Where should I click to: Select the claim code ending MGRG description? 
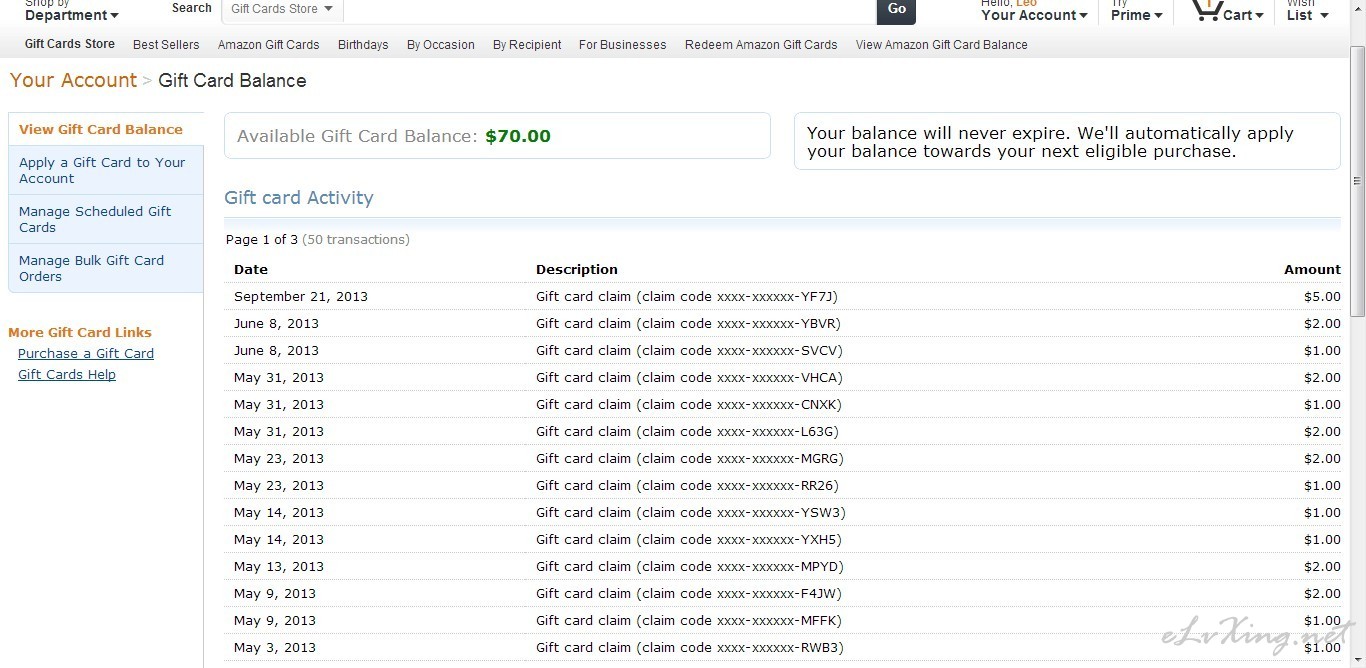690,458
